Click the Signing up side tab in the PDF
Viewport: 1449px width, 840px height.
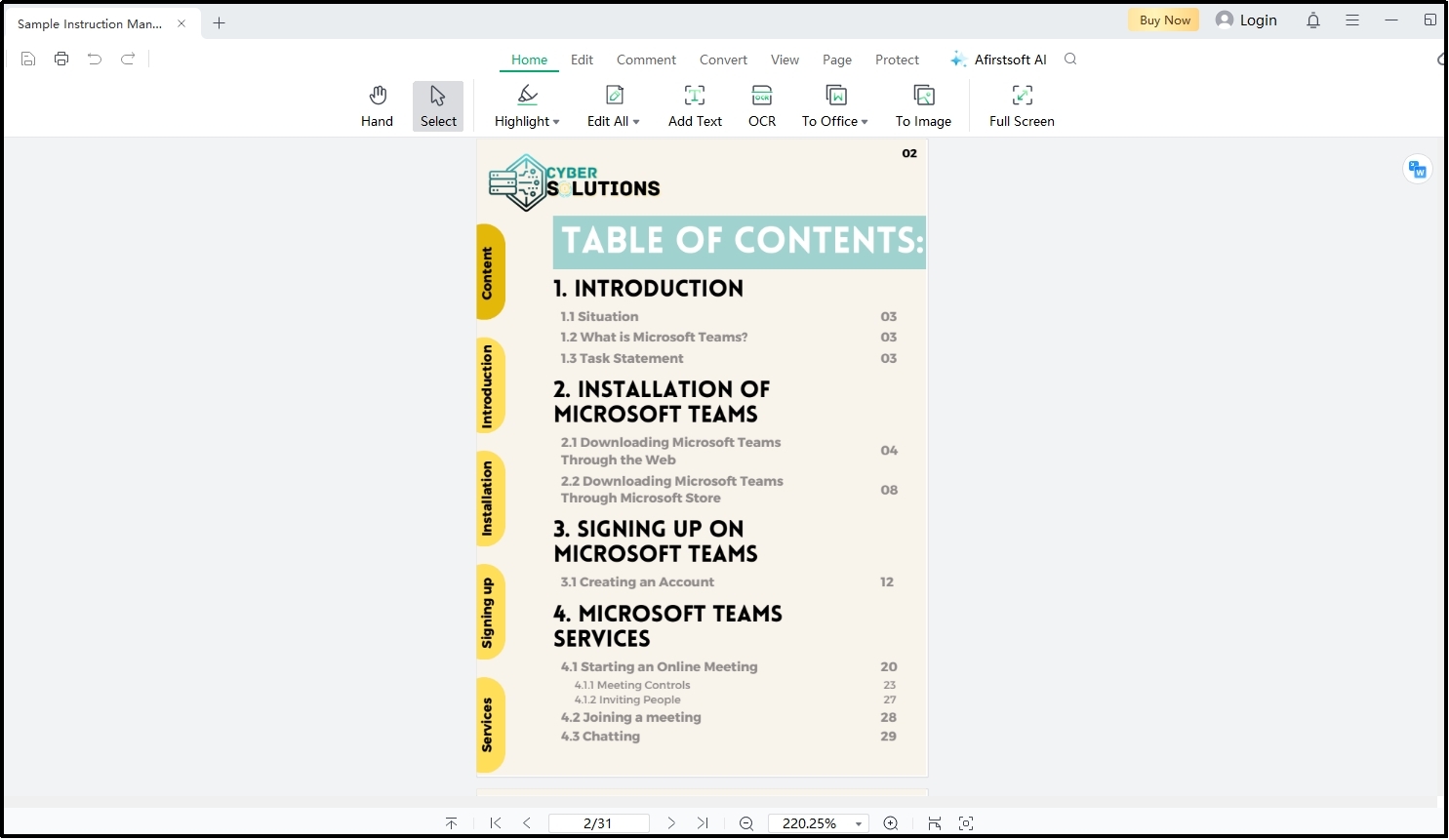490,612
